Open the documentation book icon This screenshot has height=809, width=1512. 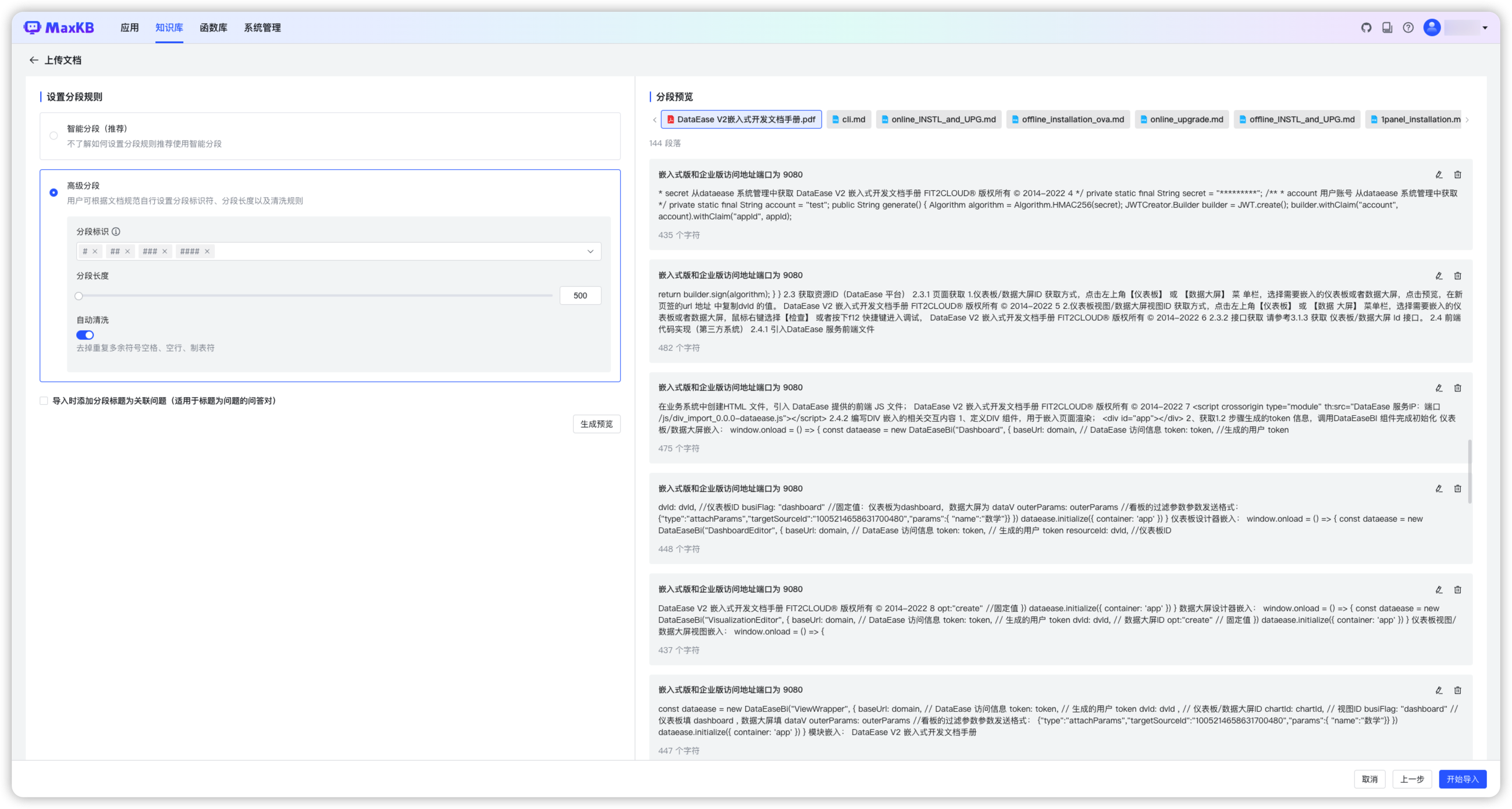(1387, 27)
